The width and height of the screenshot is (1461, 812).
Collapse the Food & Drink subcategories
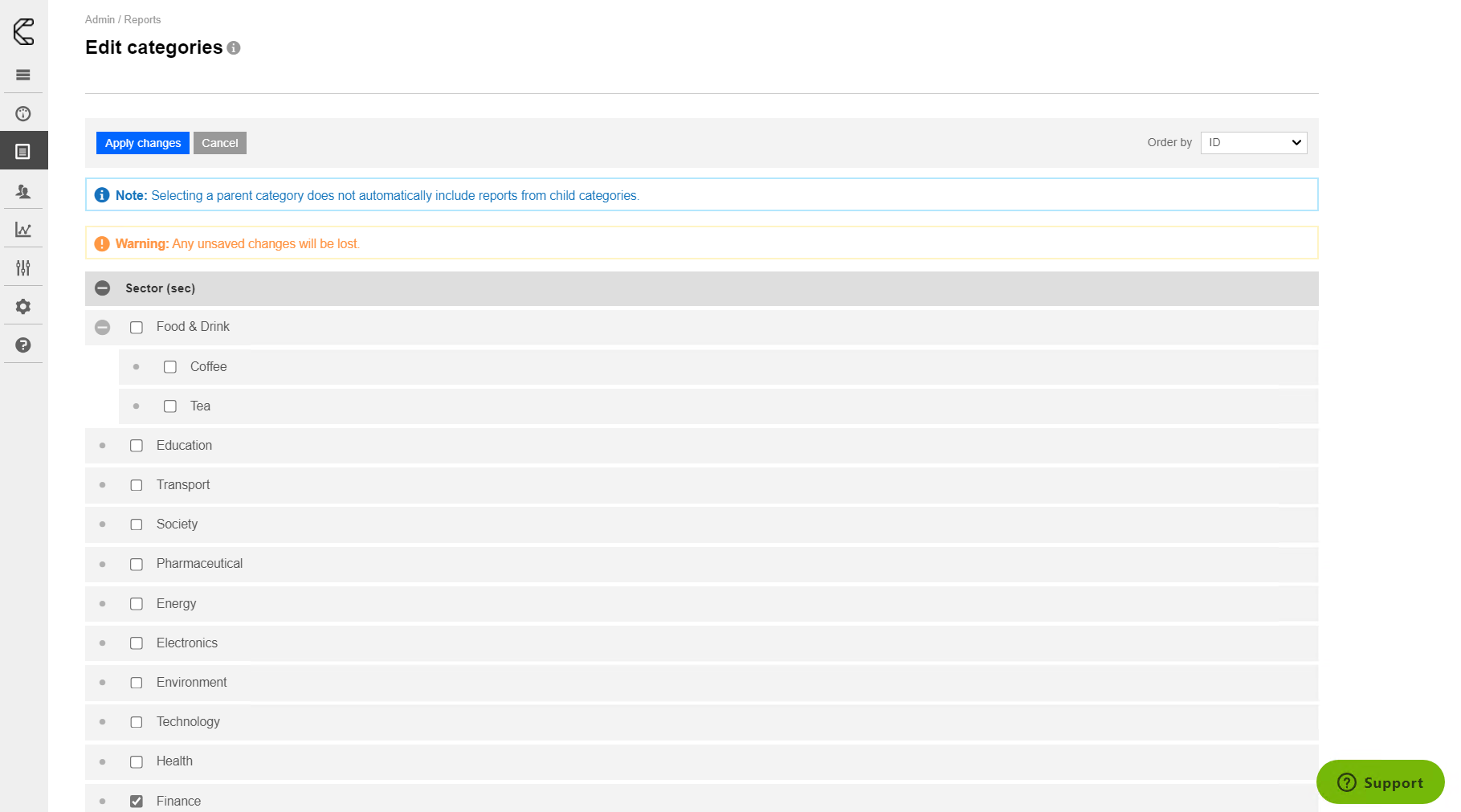pyautogui.click(x=102, y=327)
